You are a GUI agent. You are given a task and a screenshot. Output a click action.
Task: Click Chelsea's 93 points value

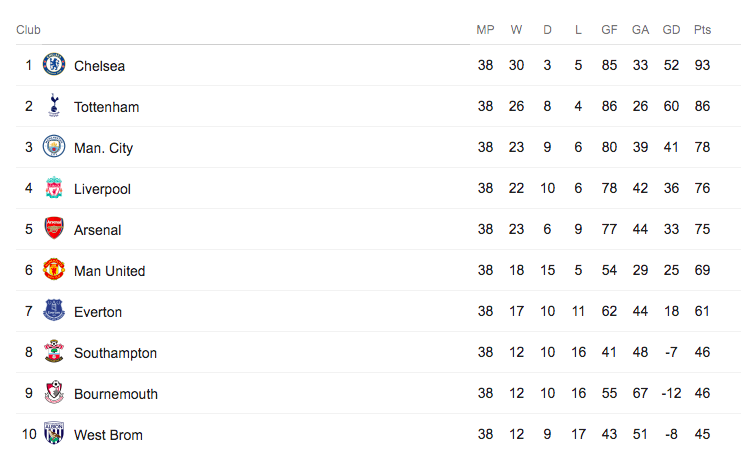point(702,65)
